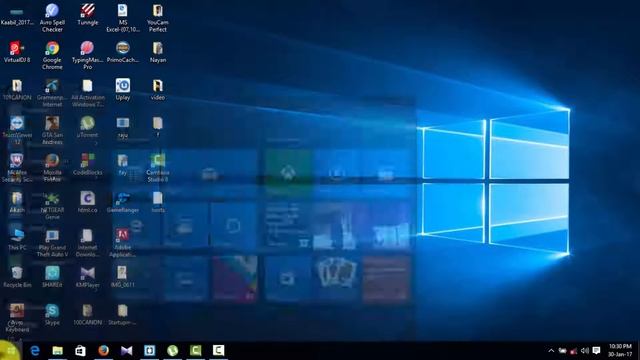Open uTorrent from the taskbar
The width and height of the screenshot is (640, 360).
click(x=173, y=351)
